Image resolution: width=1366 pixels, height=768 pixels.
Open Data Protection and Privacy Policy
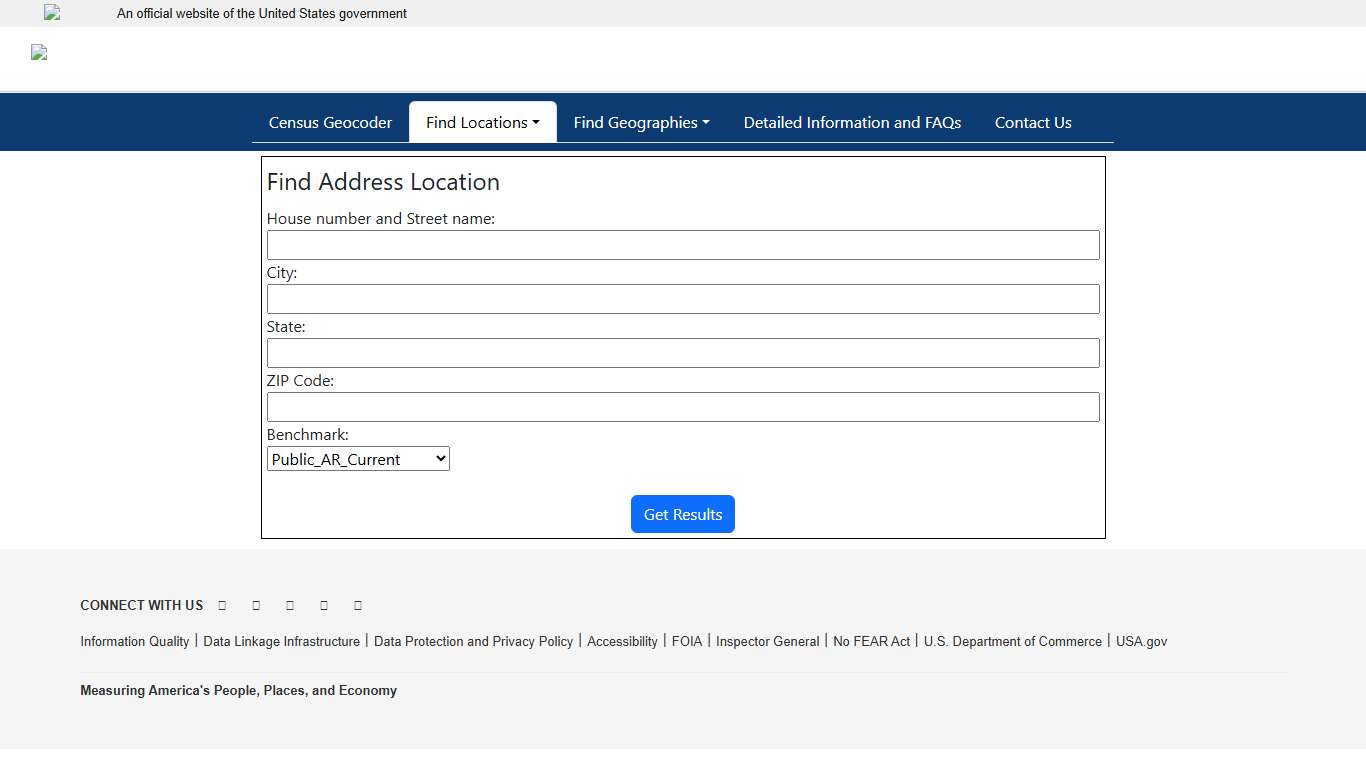tap(473, 641)
